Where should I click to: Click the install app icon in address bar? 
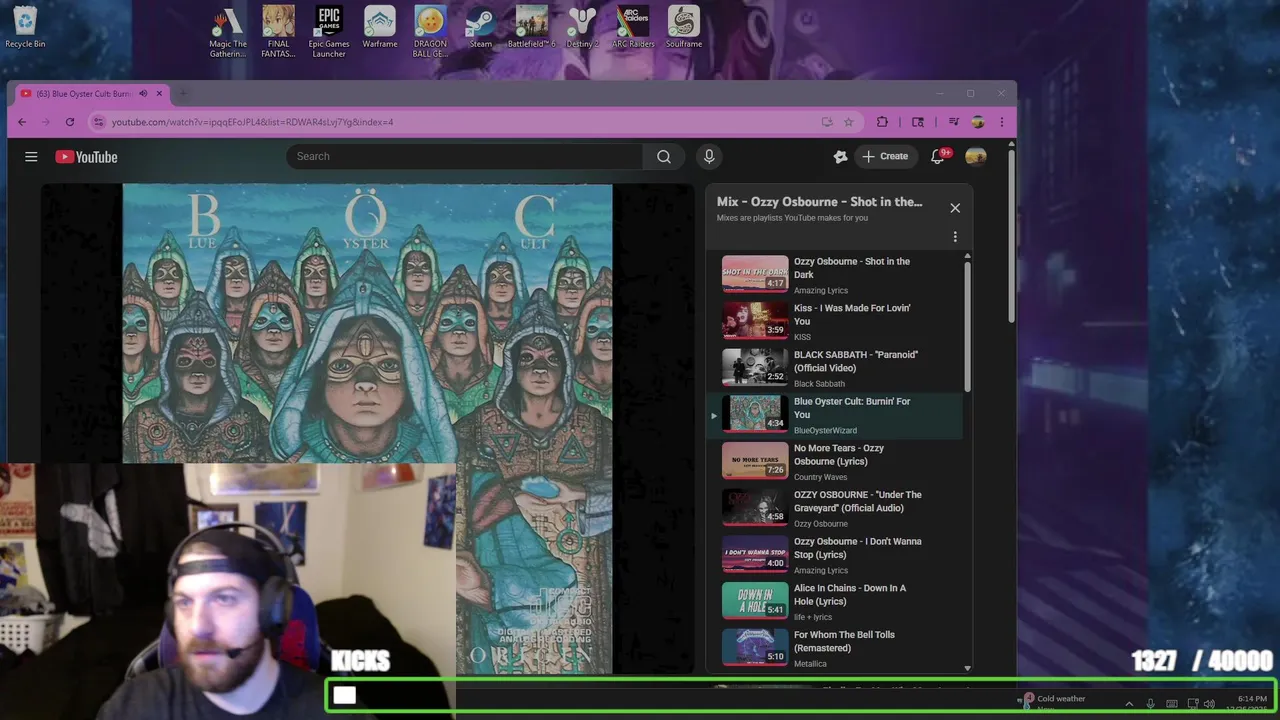click(x=827, y=122)
